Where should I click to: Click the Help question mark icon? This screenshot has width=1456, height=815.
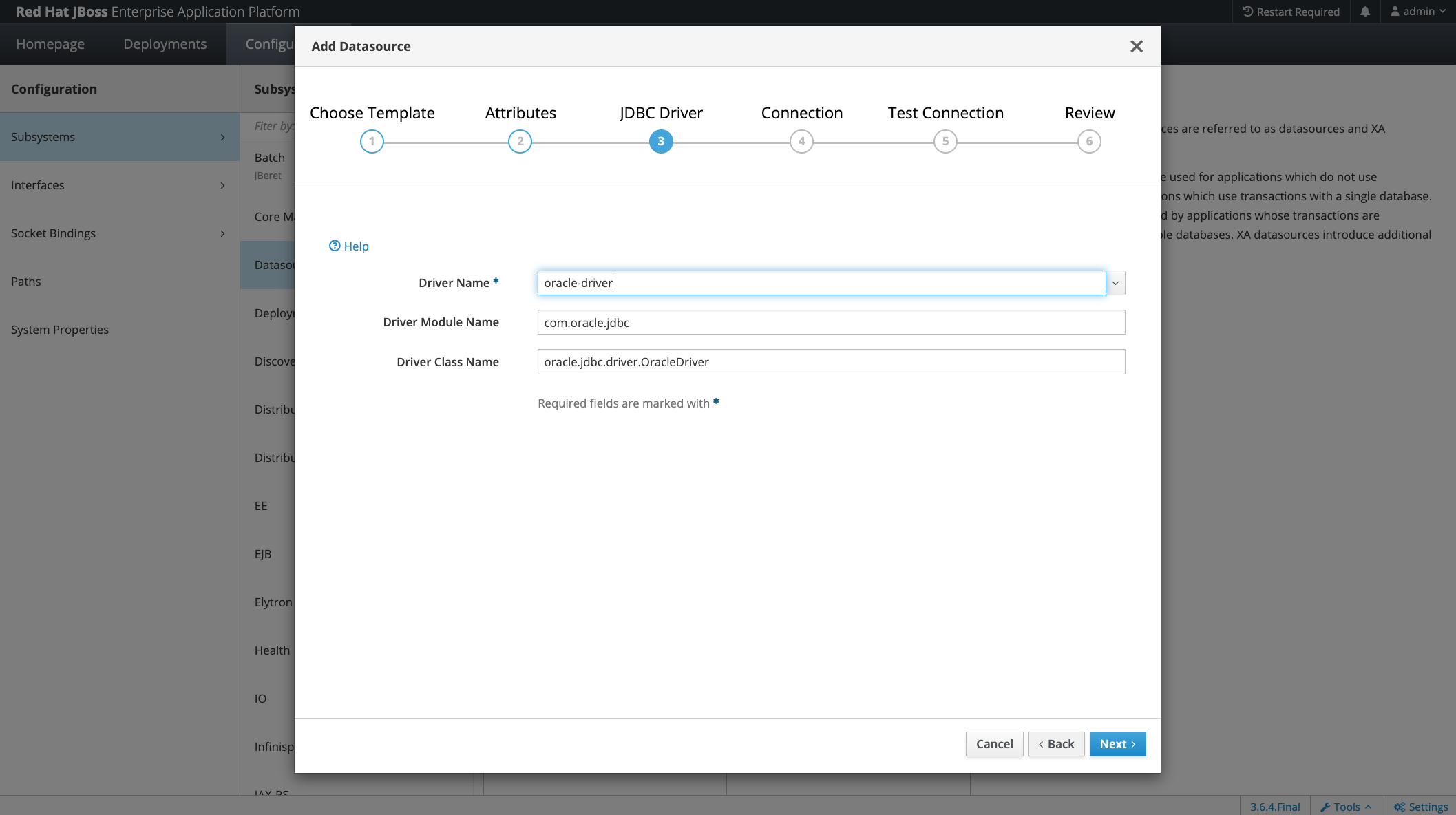335,246
